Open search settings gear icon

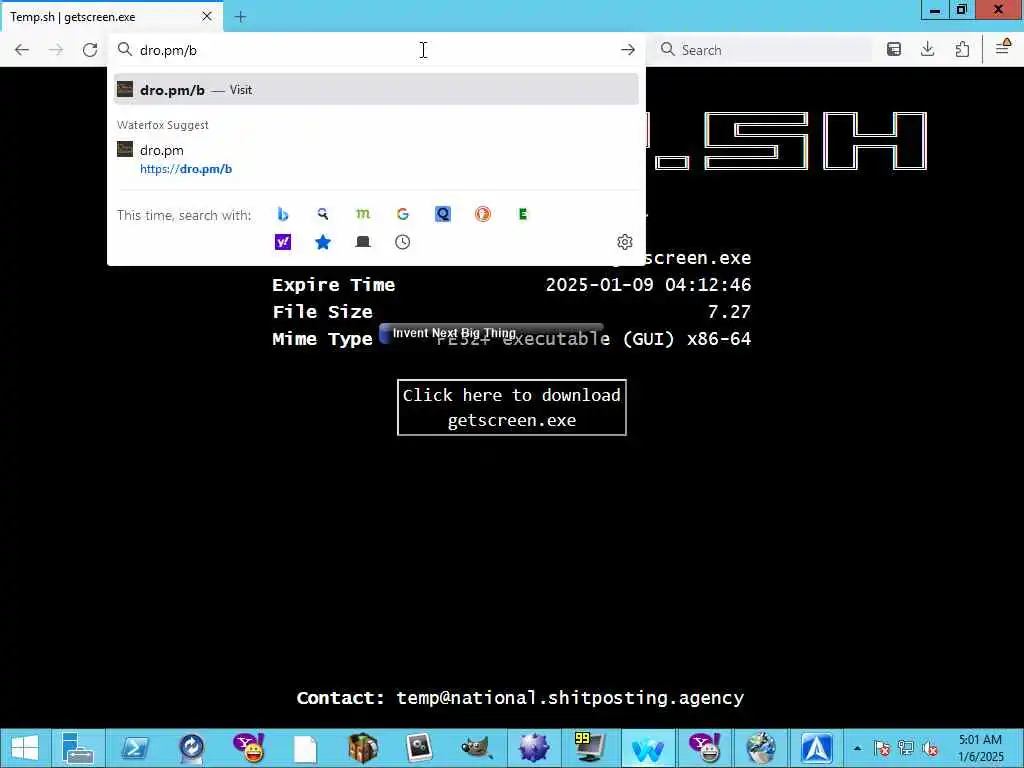click(x=625, y=242)
